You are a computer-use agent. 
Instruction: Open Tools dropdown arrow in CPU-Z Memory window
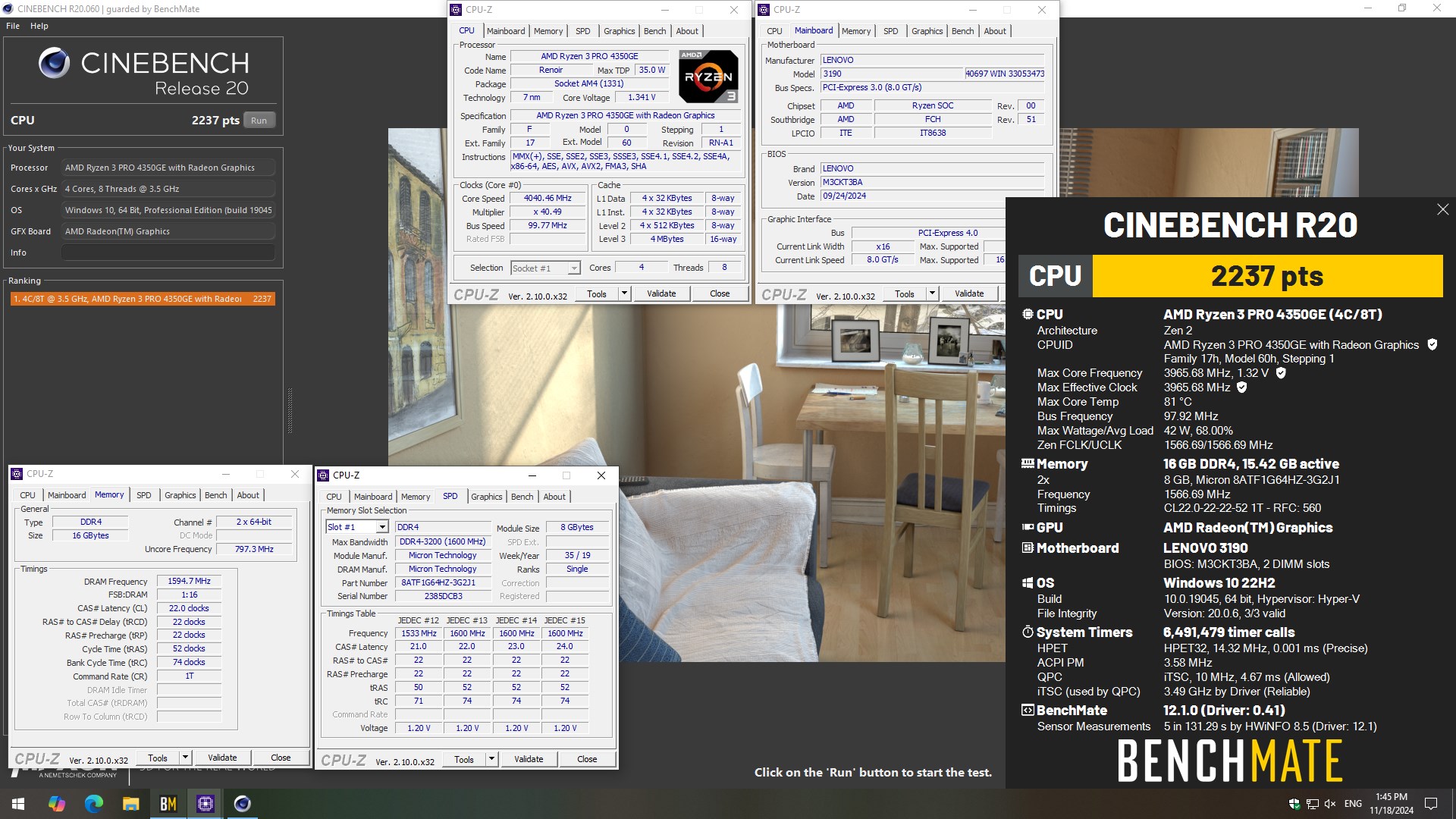pyautogui.click(x=185, y=758)
